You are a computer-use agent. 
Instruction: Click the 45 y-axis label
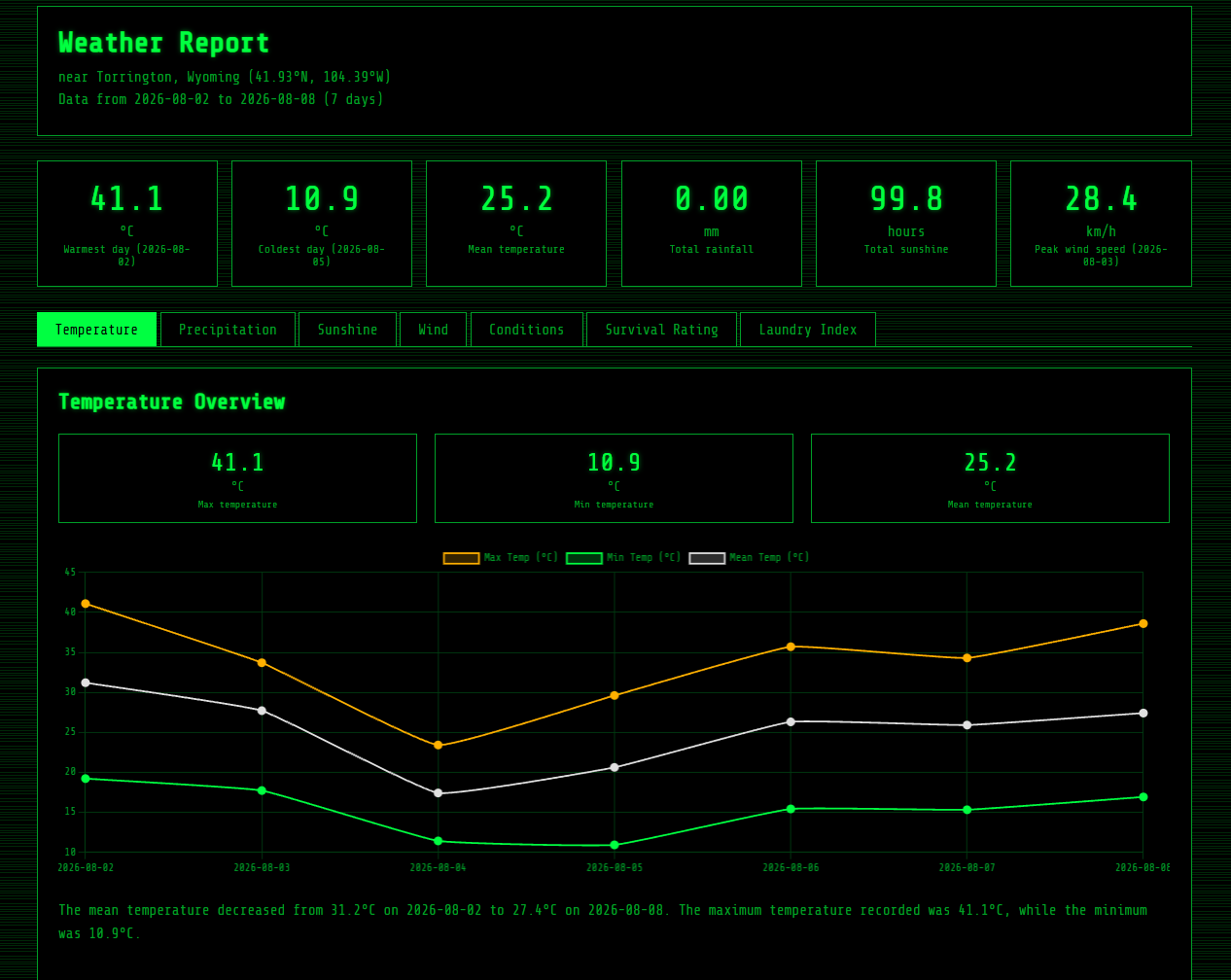[70, 573]
